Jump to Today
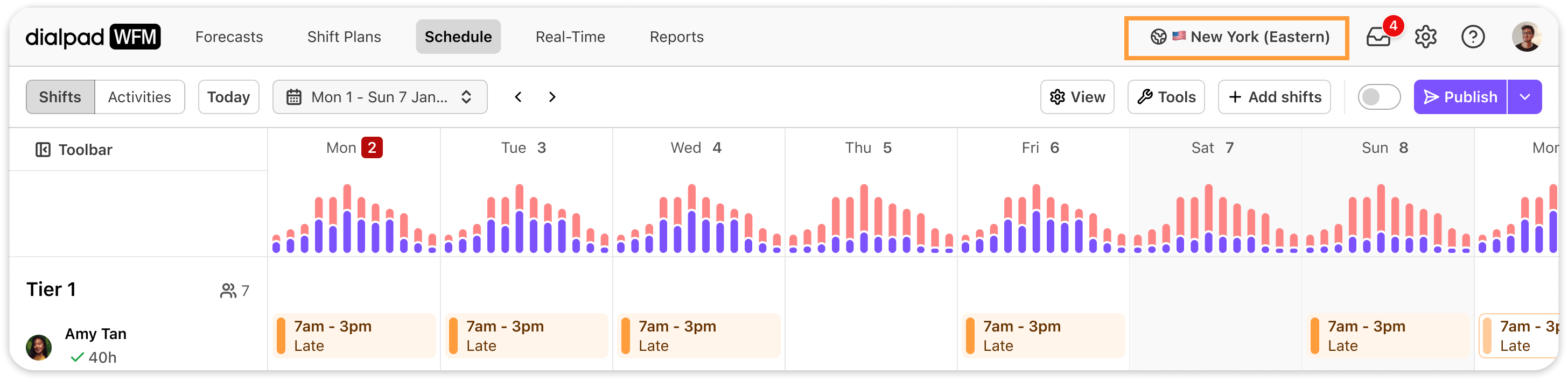 click(228, 97)
